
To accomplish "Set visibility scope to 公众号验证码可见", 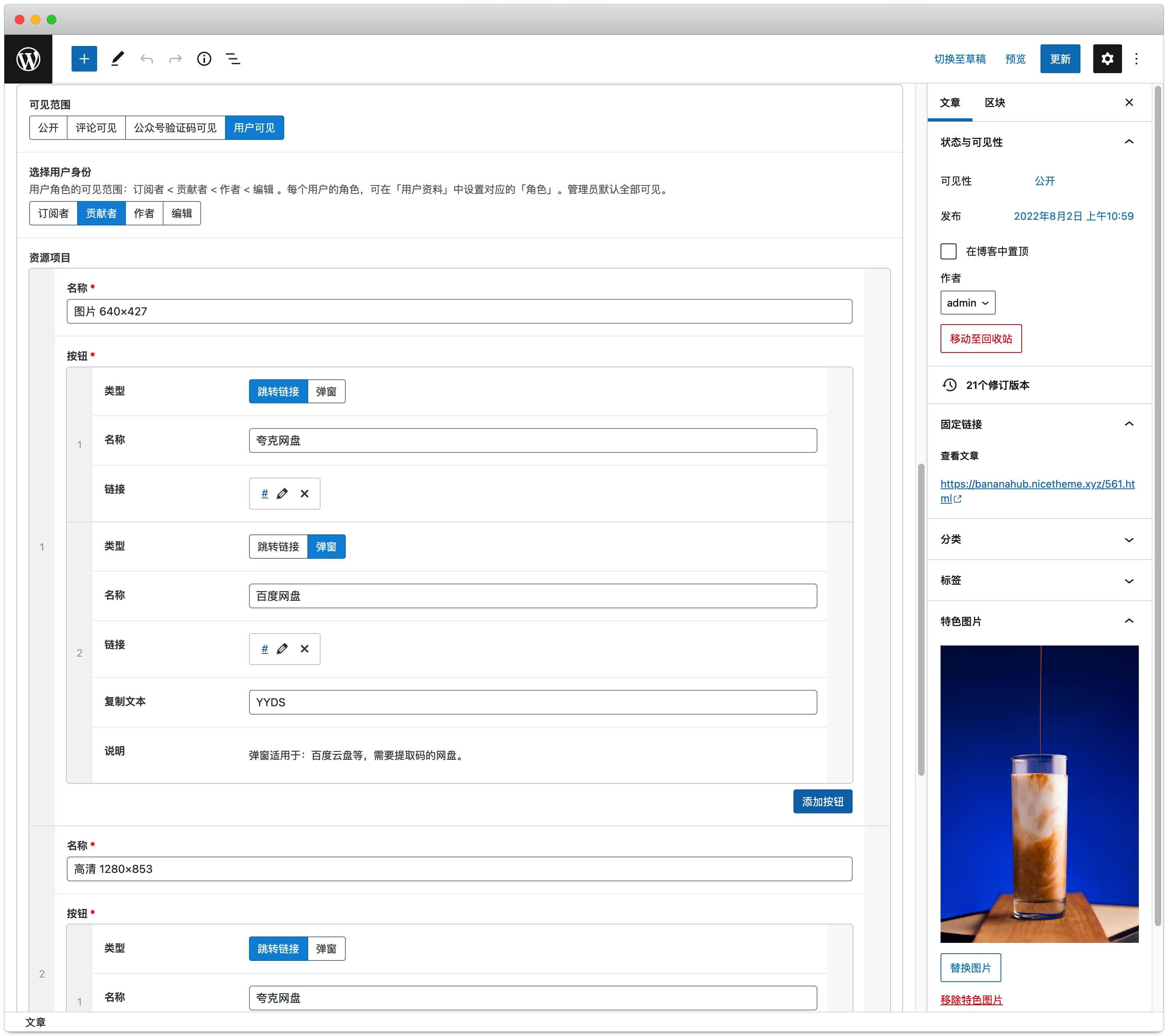I will point(175,128).
